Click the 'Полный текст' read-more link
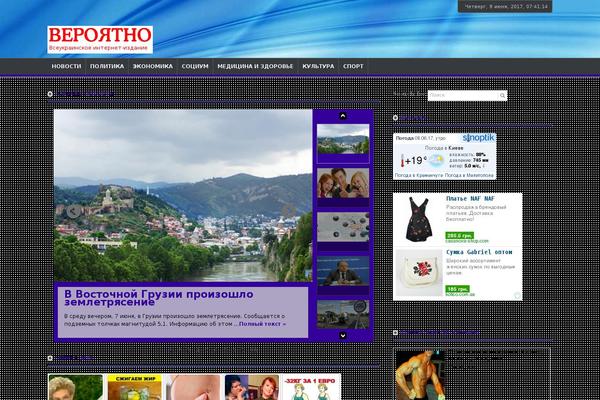600x400 pixels. point(262,324)
